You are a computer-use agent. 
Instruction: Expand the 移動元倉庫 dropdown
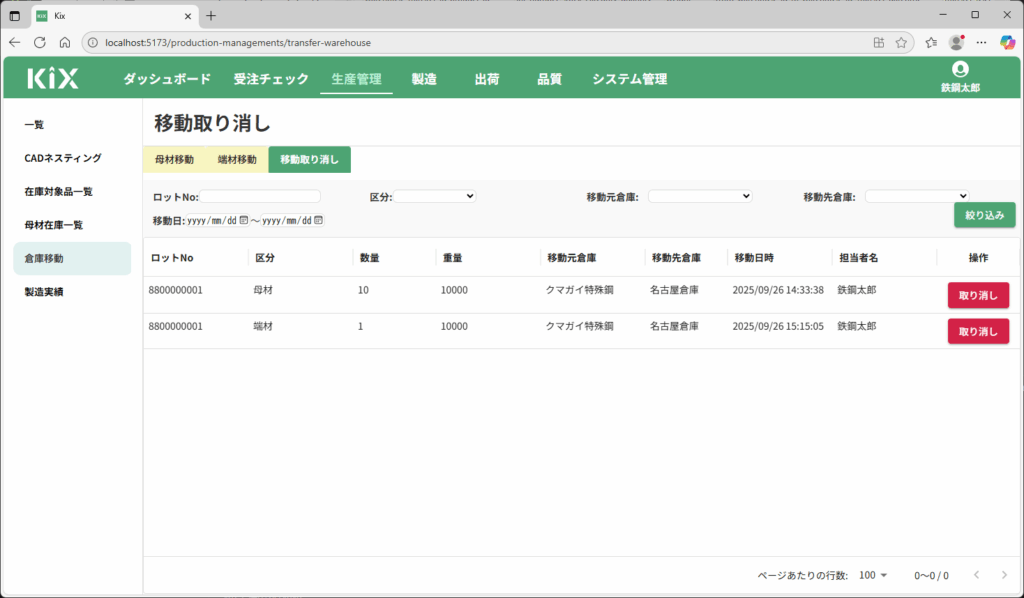pos(699,197)
